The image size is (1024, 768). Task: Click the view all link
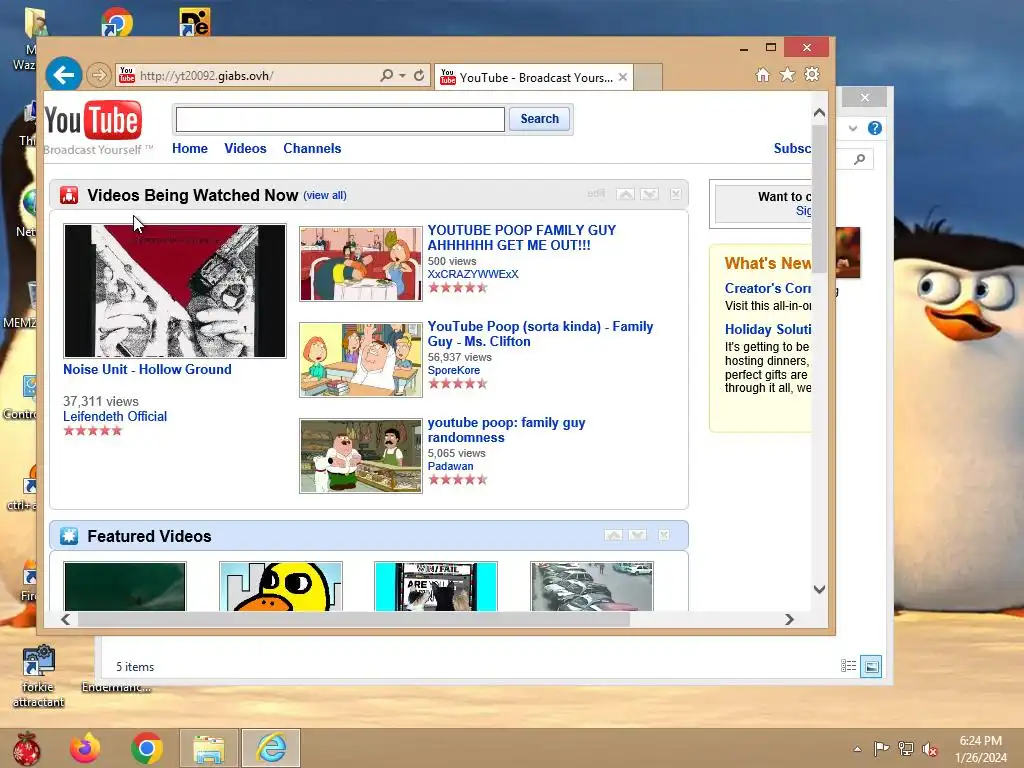point(325,195)
